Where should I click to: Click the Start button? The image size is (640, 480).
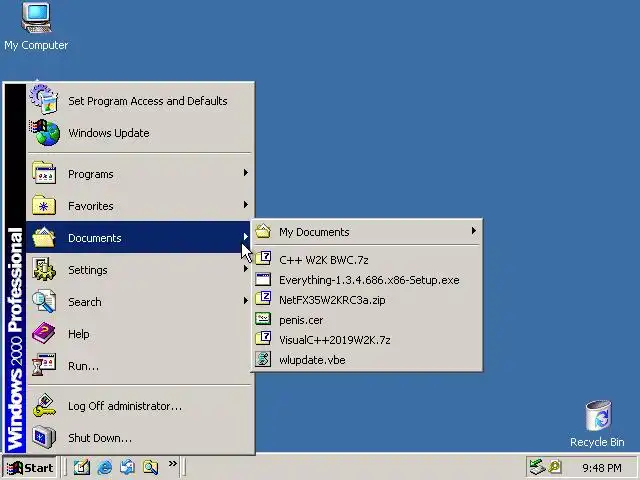30,467
